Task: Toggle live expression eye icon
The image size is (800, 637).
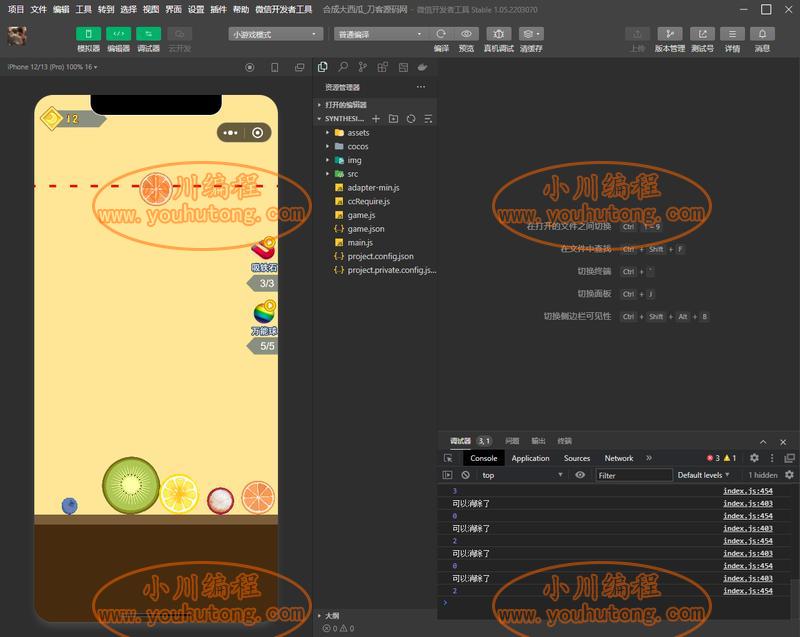Action: pos(580,475)
